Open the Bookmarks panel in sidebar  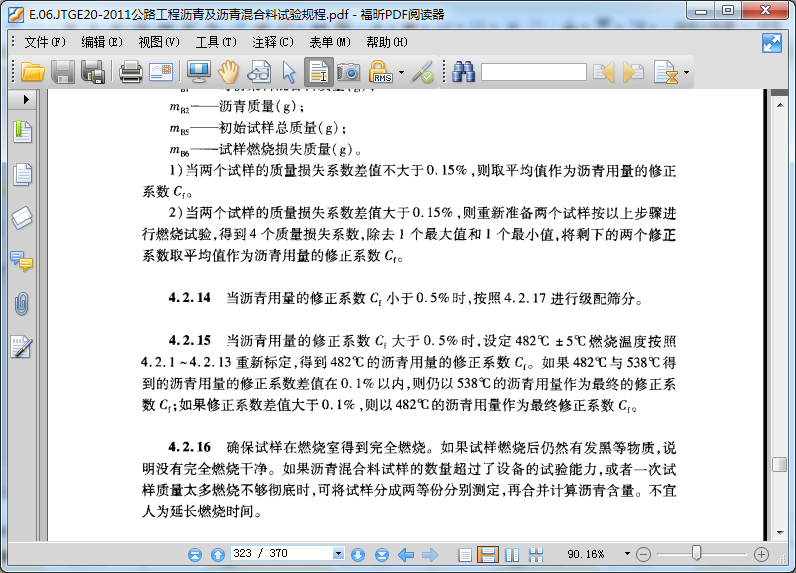[21, 131]
